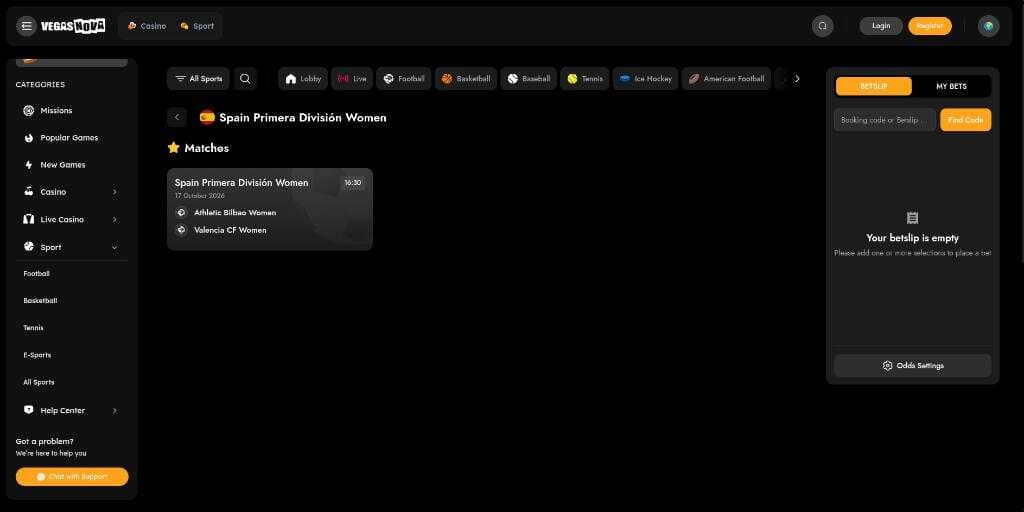Screen dimensions: 1024x512
Task: Click the header search icon
Action: tap(822, 26)
